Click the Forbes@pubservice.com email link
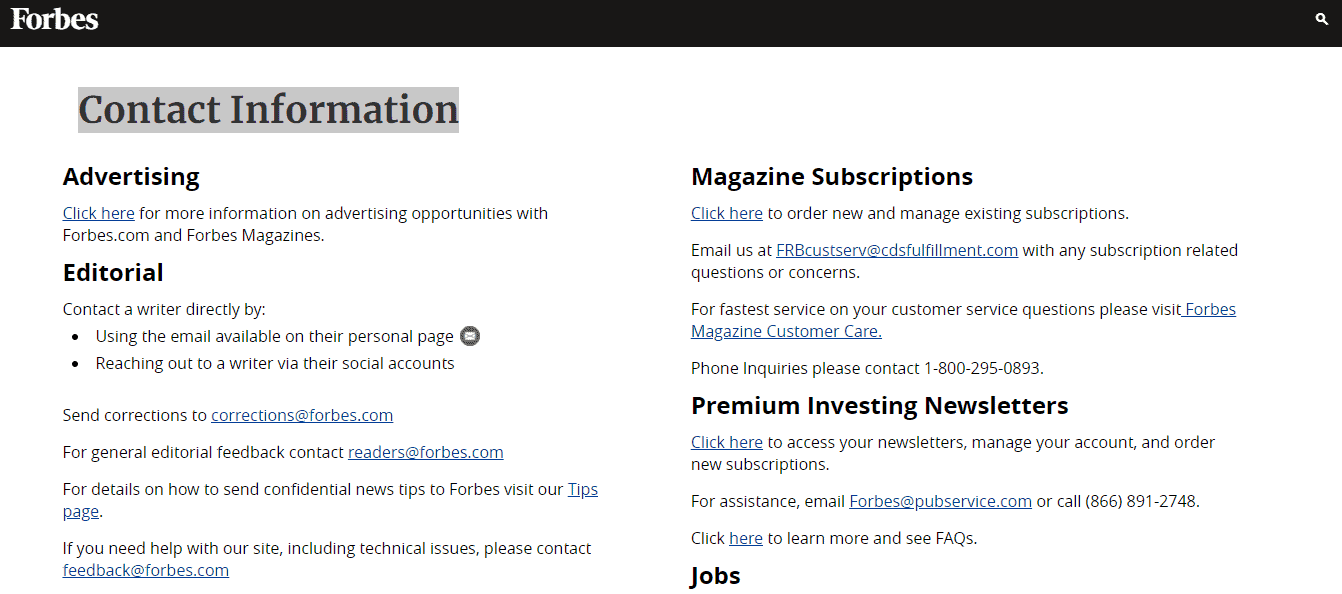The width and height of the screenshot is (1342, 594). click(940, 501)
